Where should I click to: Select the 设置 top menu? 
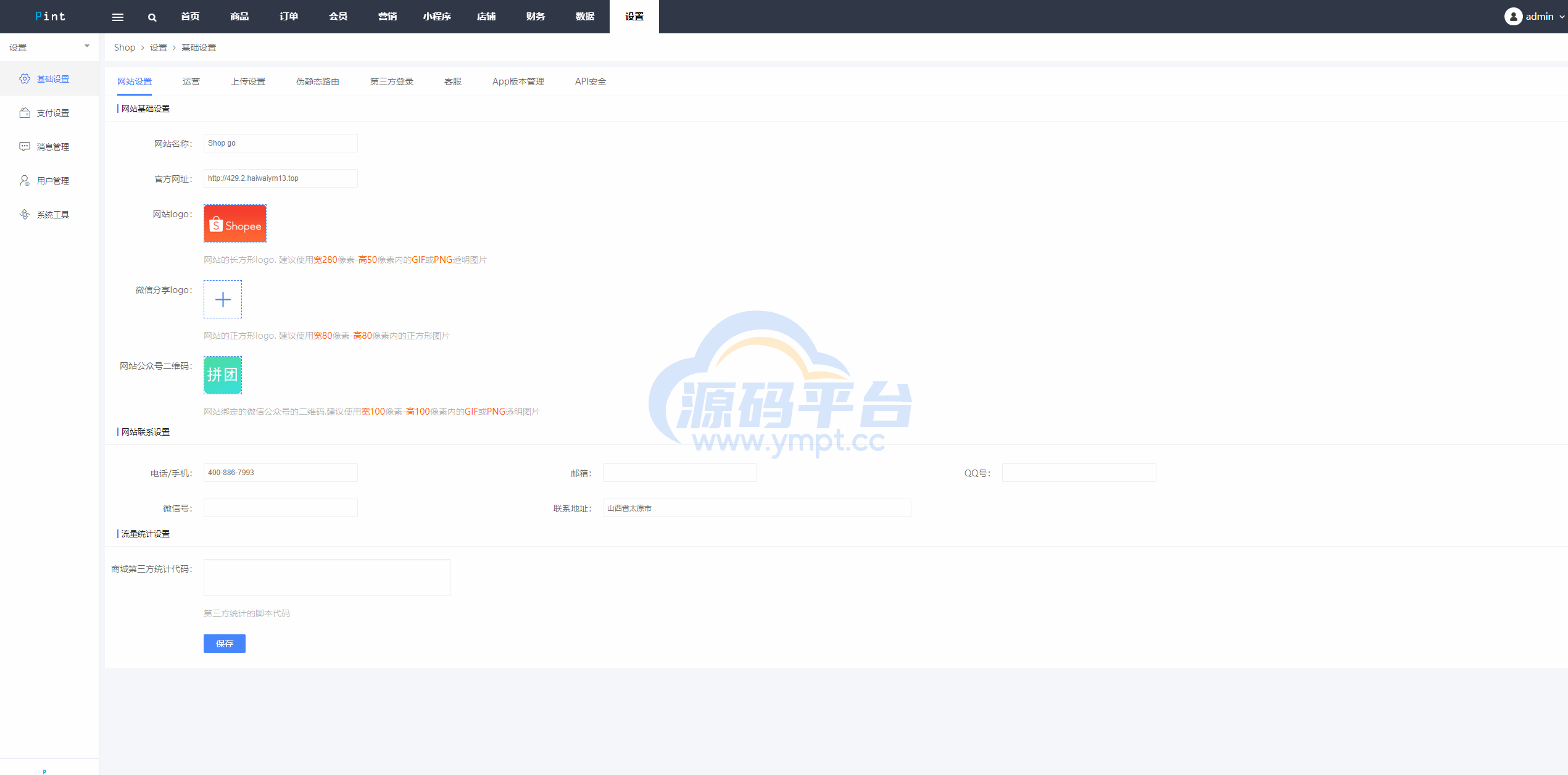point(634,17)
